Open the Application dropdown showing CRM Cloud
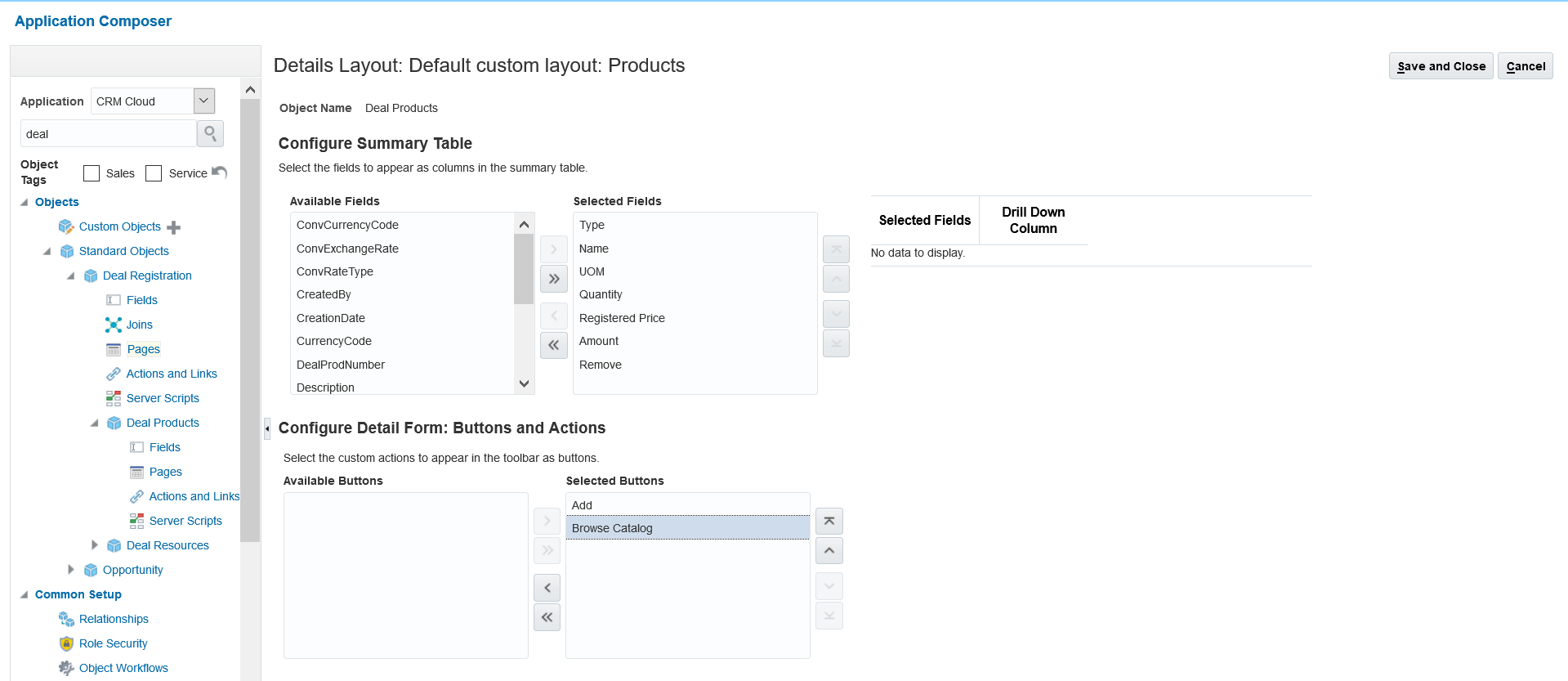Viewport: 1568px width, 681px height. pos(204,101)
